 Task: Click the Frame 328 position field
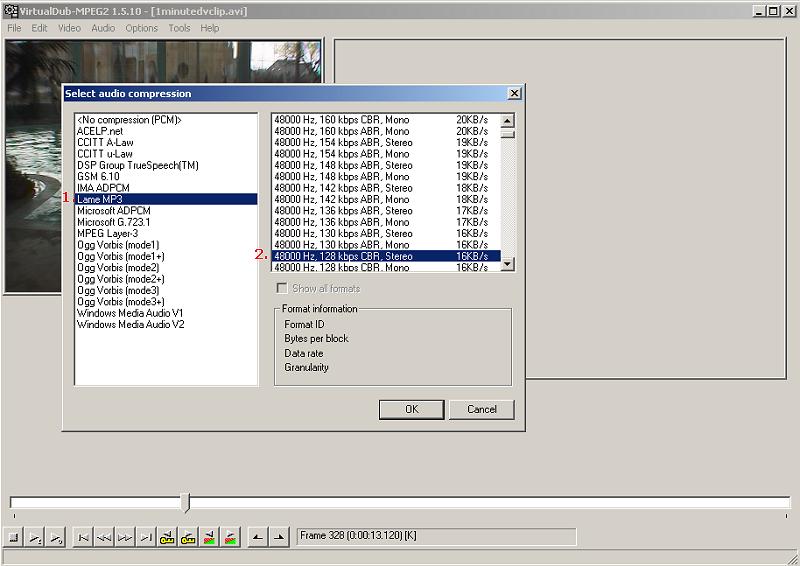click(x=437, y=536)
